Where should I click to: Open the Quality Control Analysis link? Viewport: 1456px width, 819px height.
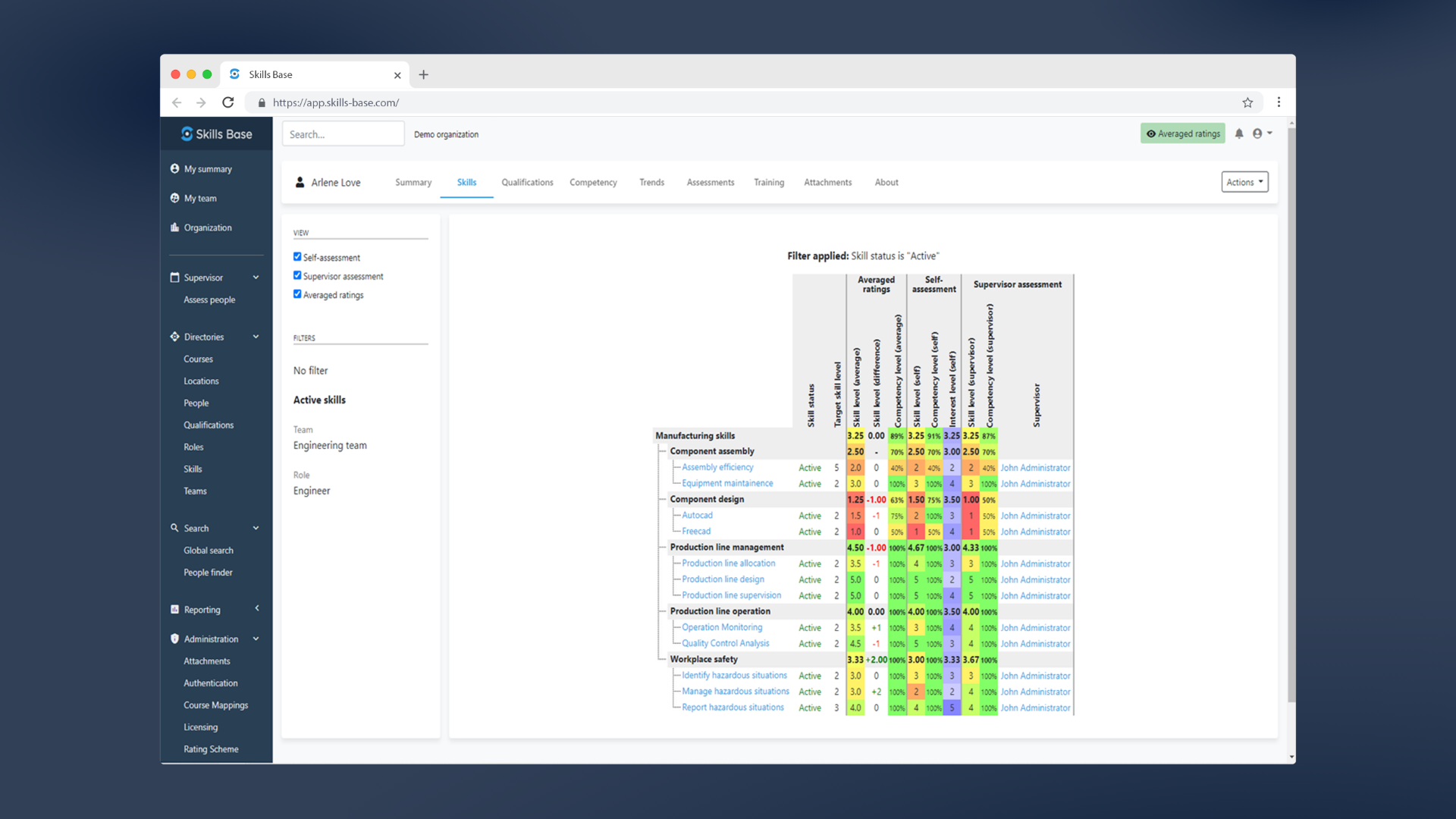coord(725,643)
